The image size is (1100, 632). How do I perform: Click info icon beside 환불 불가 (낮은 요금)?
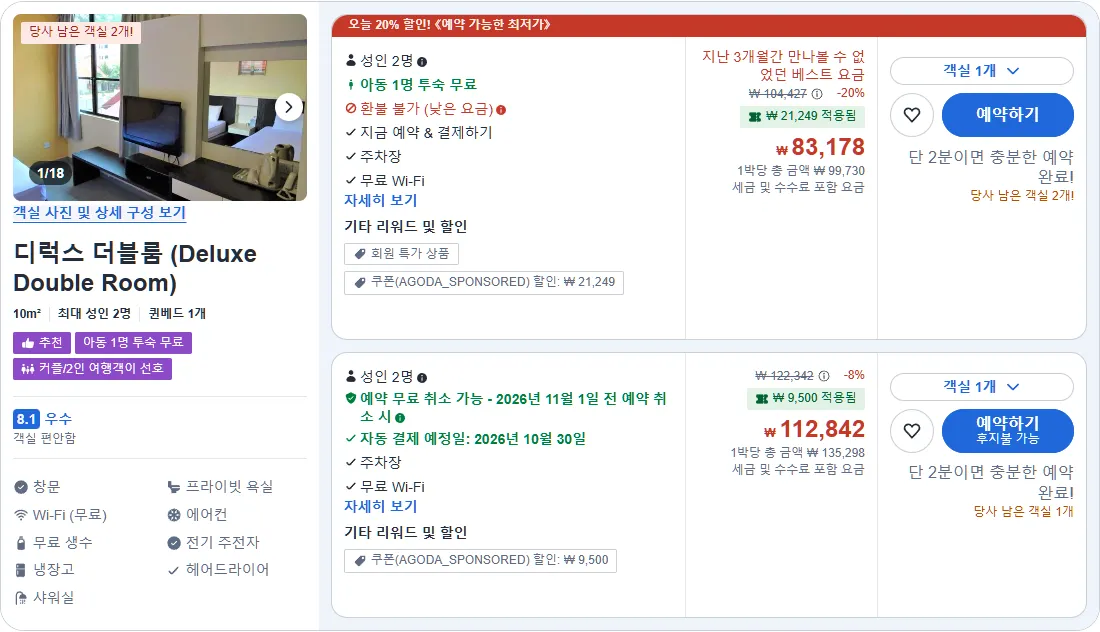pos(501,109)
